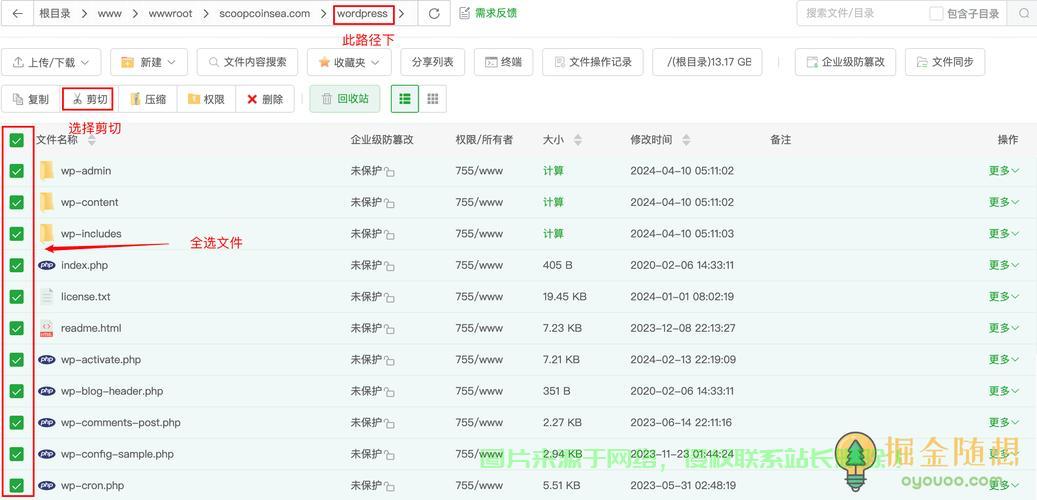Image resolution: width=1037 pixels, height=500 pixels.
Task: Click lock icon in wp-content row
Action: (390, 203)
